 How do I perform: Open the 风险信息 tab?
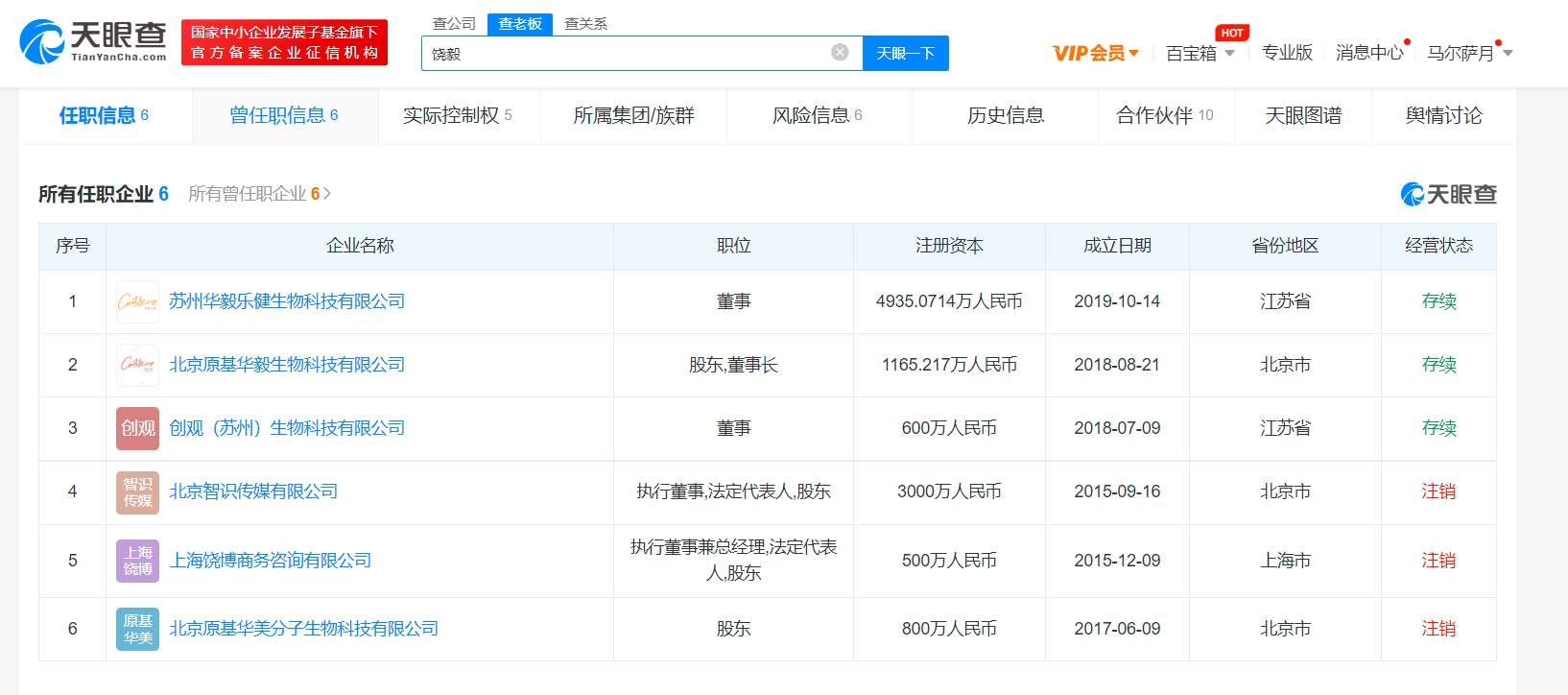[x=818, y=115]
